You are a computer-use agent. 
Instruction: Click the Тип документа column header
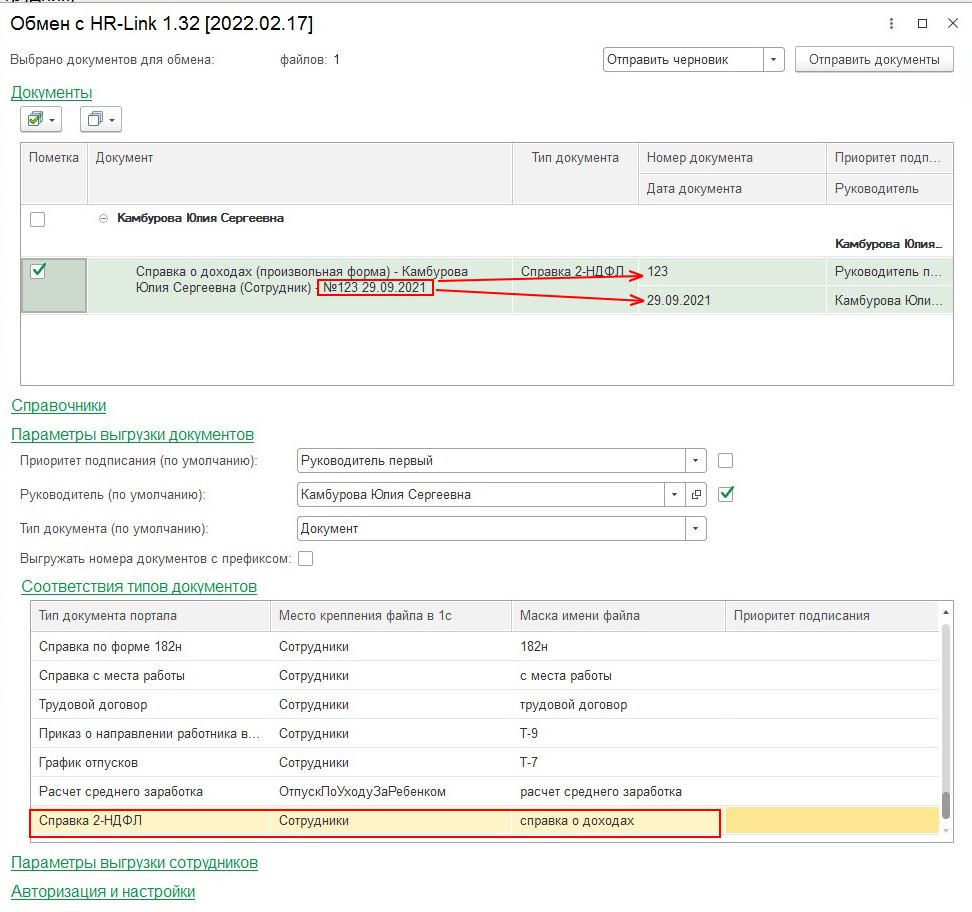click(575, 173)
